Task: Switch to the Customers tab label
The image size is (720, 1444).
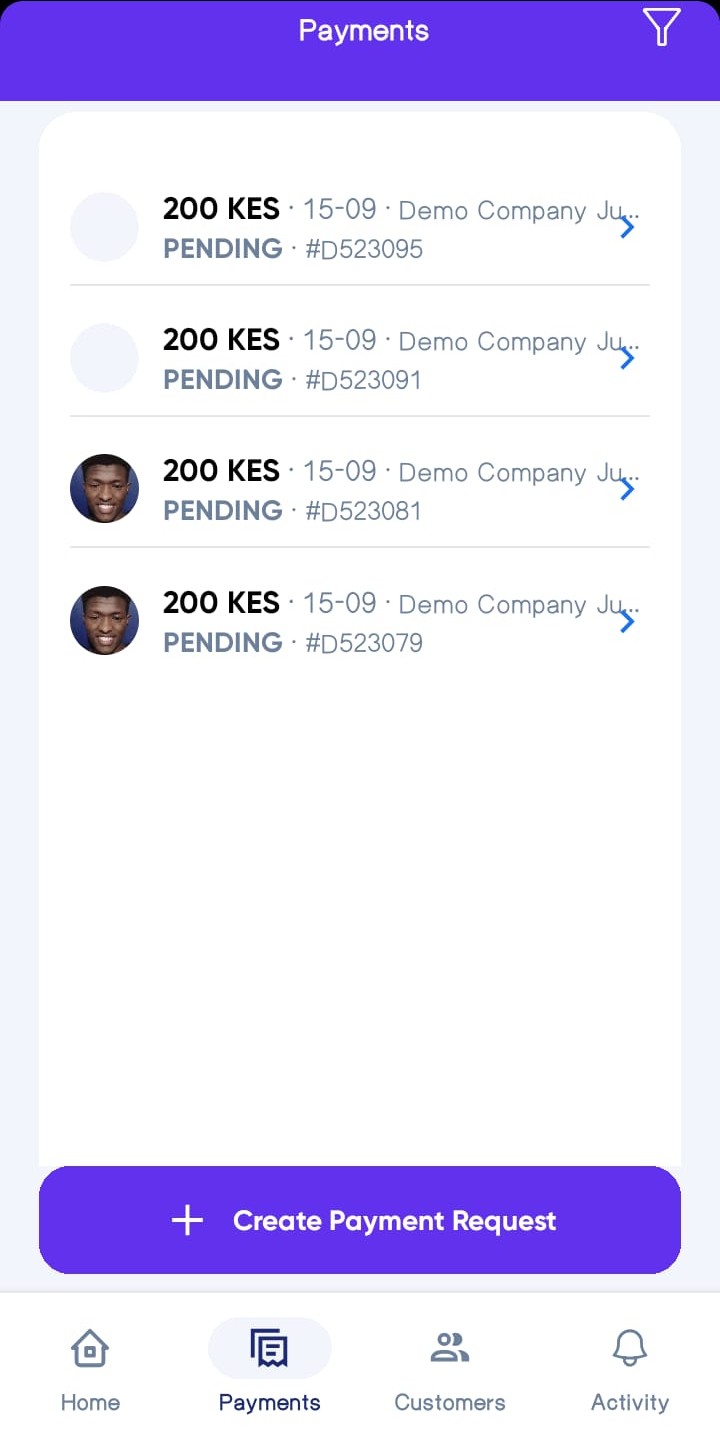Action: [x=450, y=1402]
